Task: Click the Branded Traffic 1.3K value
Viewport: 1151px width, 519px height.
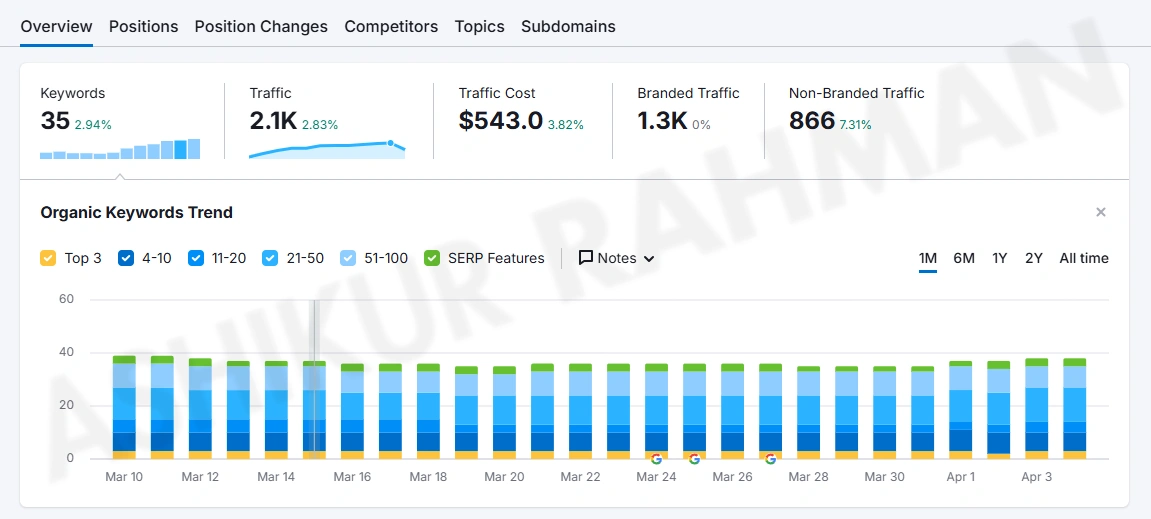Action: click(x=662, y=120)
